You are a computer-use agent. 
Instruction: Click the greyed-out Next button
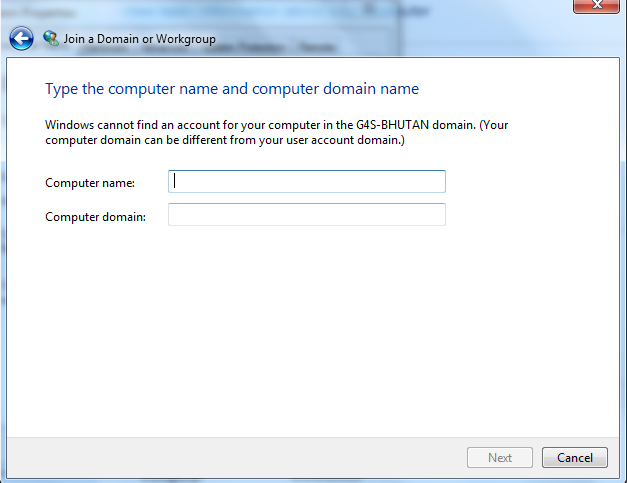coord(500,457)
